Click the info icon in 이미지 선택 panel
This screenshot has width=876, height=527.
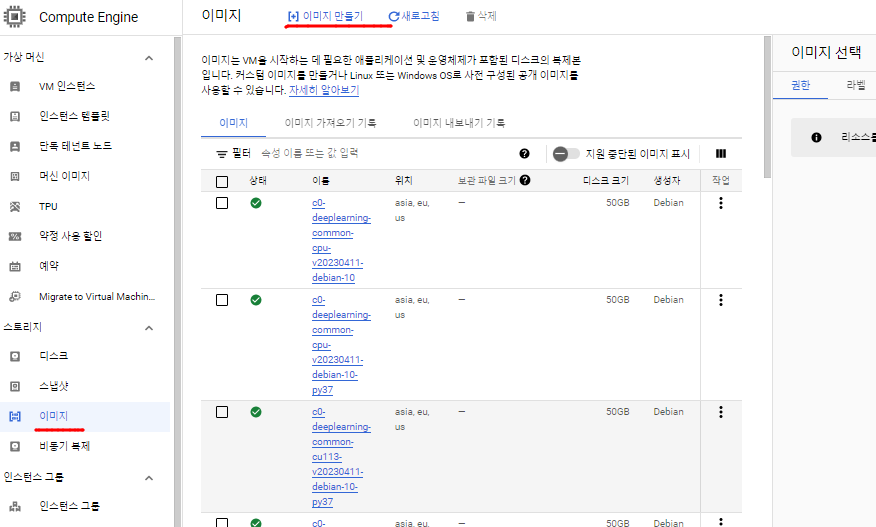(x=816, y=137)
